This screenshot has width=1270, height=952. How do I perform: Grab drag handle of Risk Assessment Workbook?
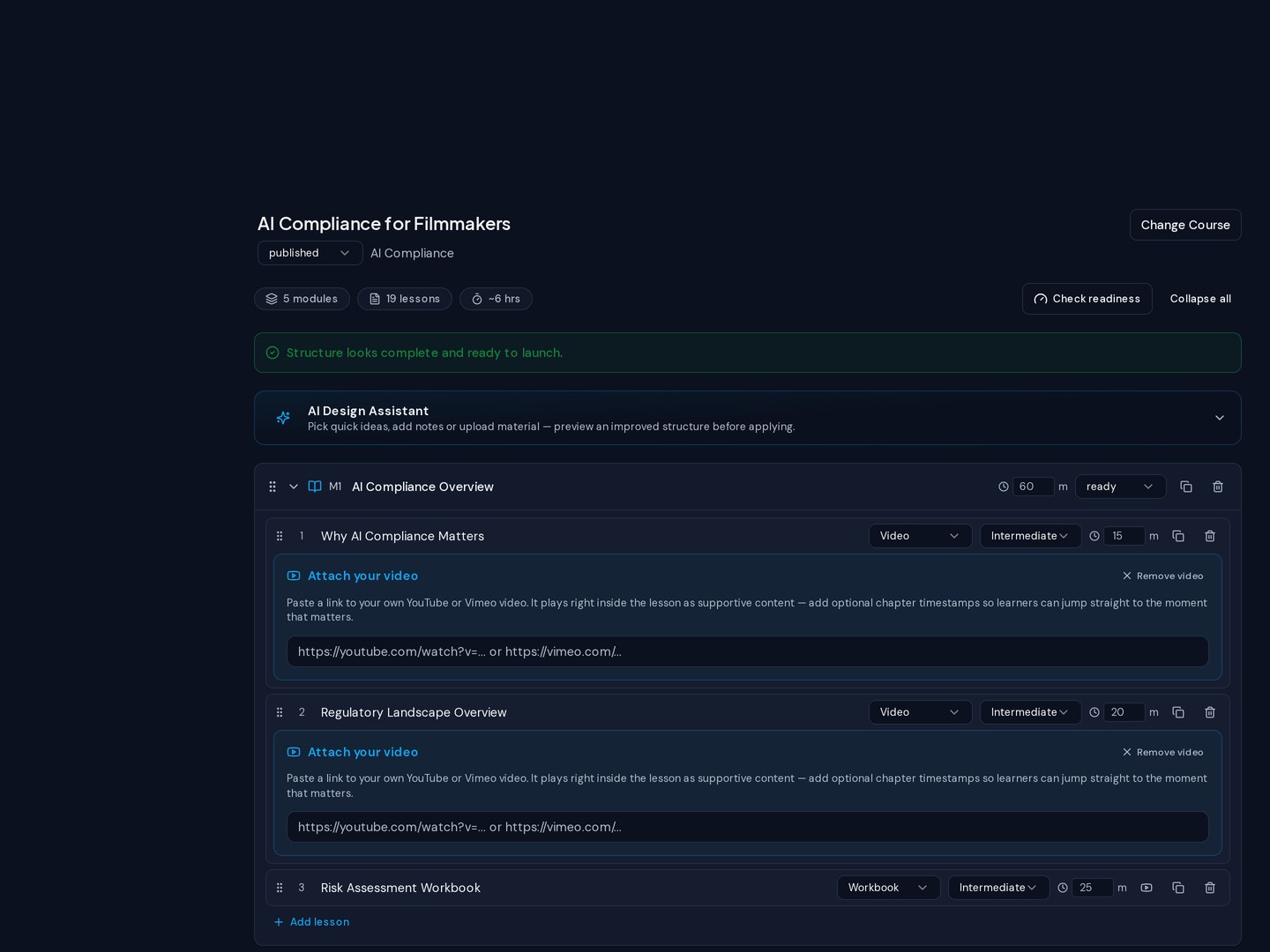[x=280, y=888]
